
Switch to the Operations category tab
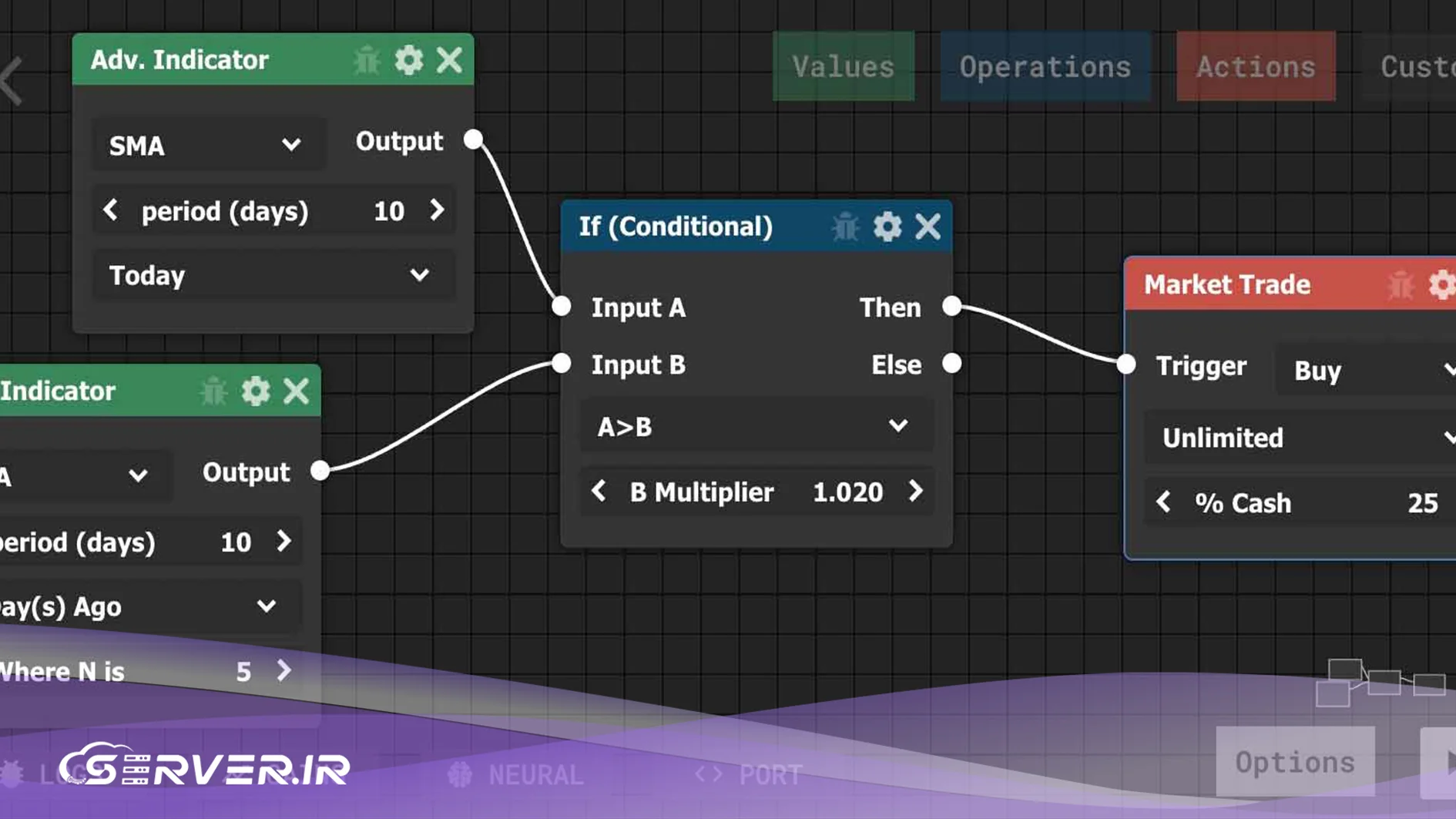point(1045,67)
